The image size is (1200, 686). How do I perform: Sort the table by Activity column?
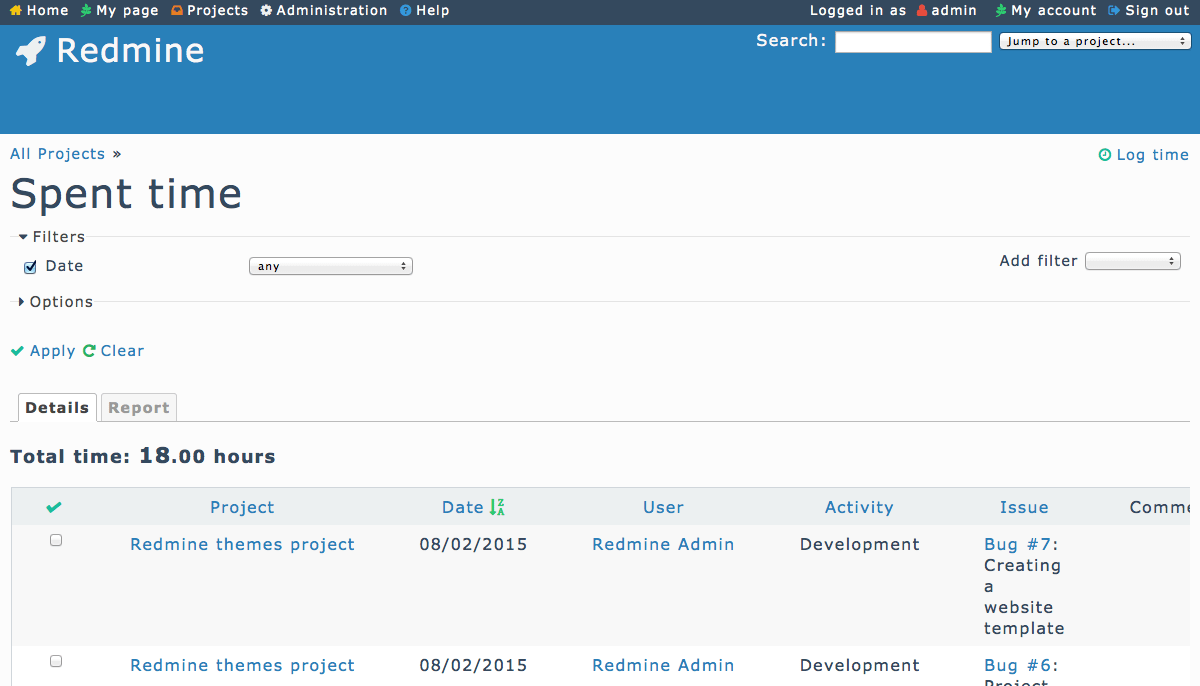tap(859, 508)
